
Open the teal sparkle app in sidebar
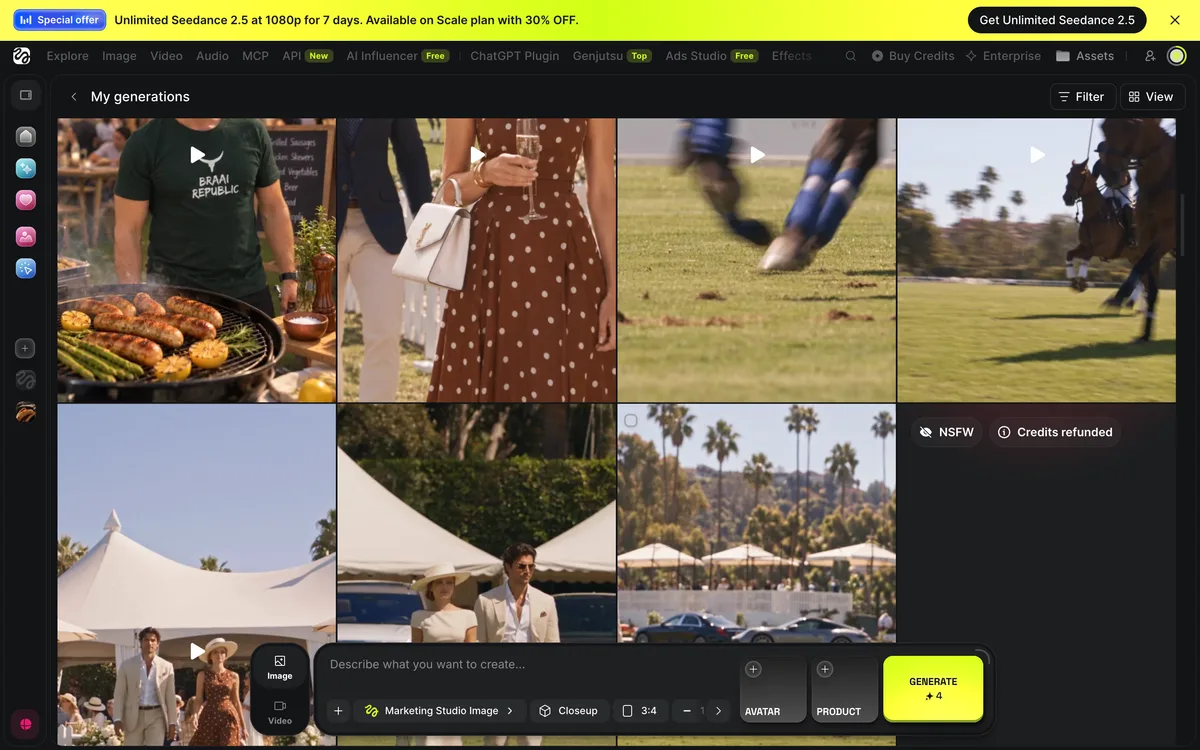(x=26, y=168)
